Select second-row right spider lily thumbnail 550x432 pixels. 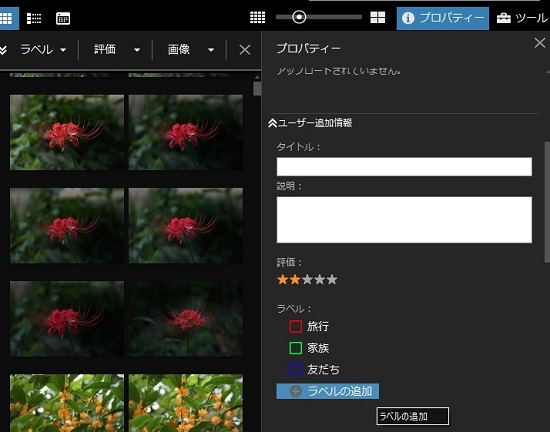tap(186, 226)
